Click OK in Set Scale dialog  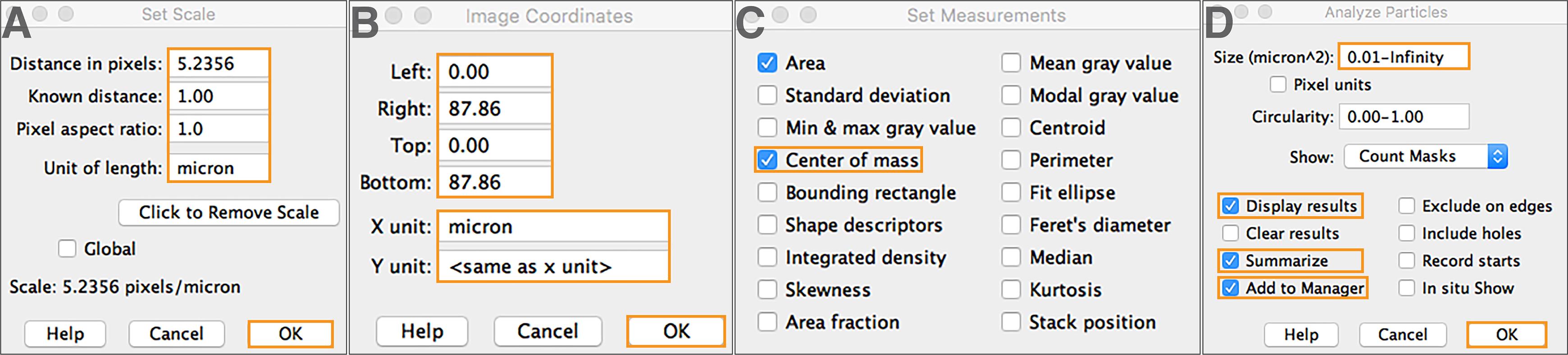(290, 334)
